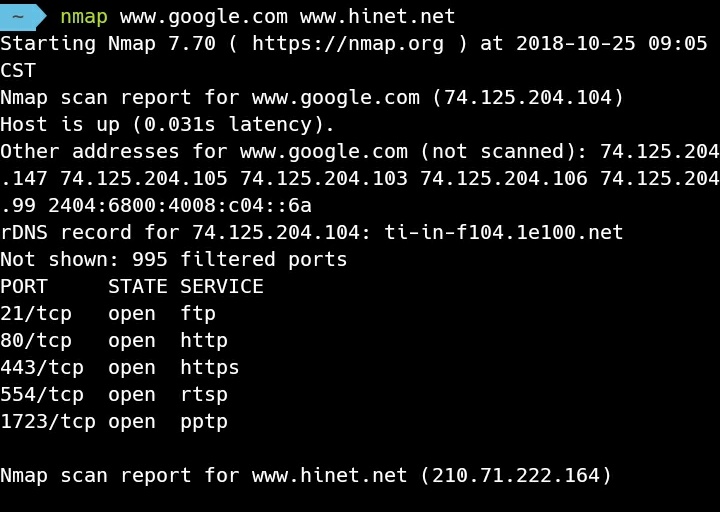Click www.google.com in the command line

(x=204, y=17)
